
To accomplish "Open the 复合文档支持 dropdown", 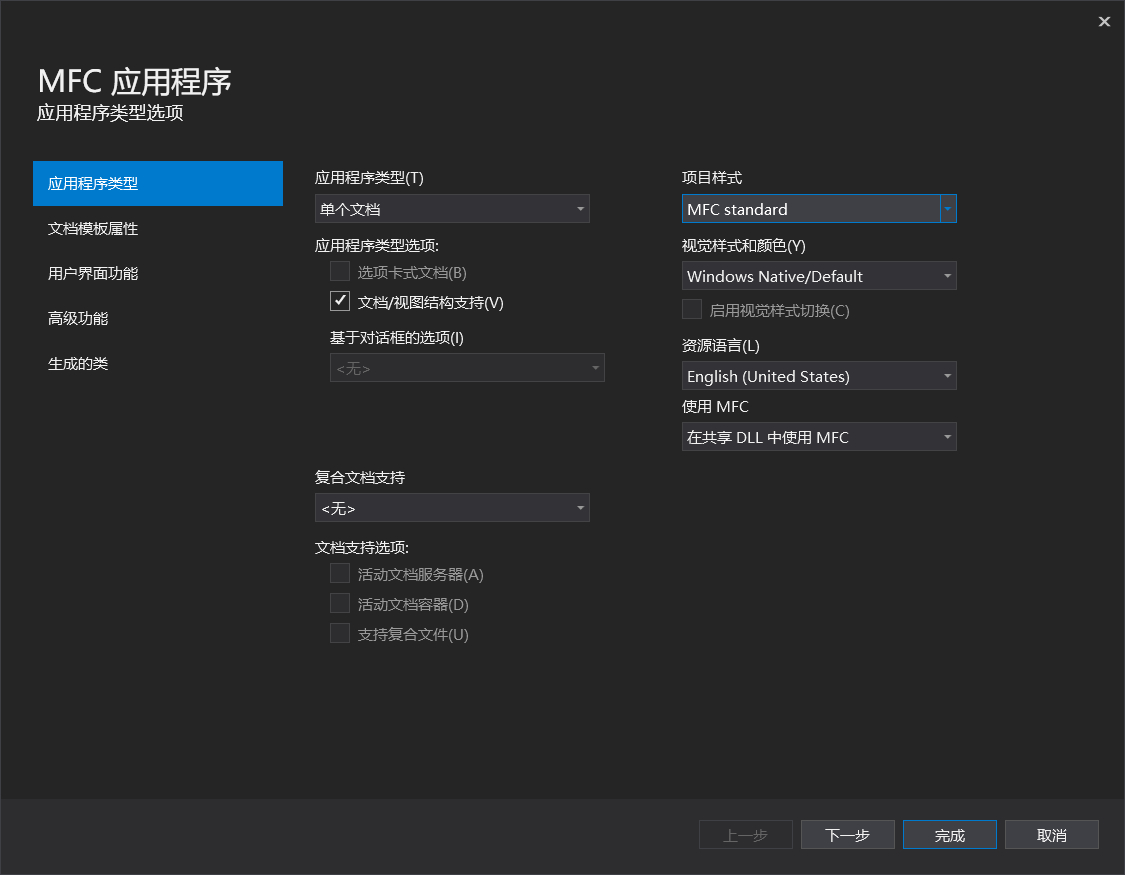I will (452, 507).
